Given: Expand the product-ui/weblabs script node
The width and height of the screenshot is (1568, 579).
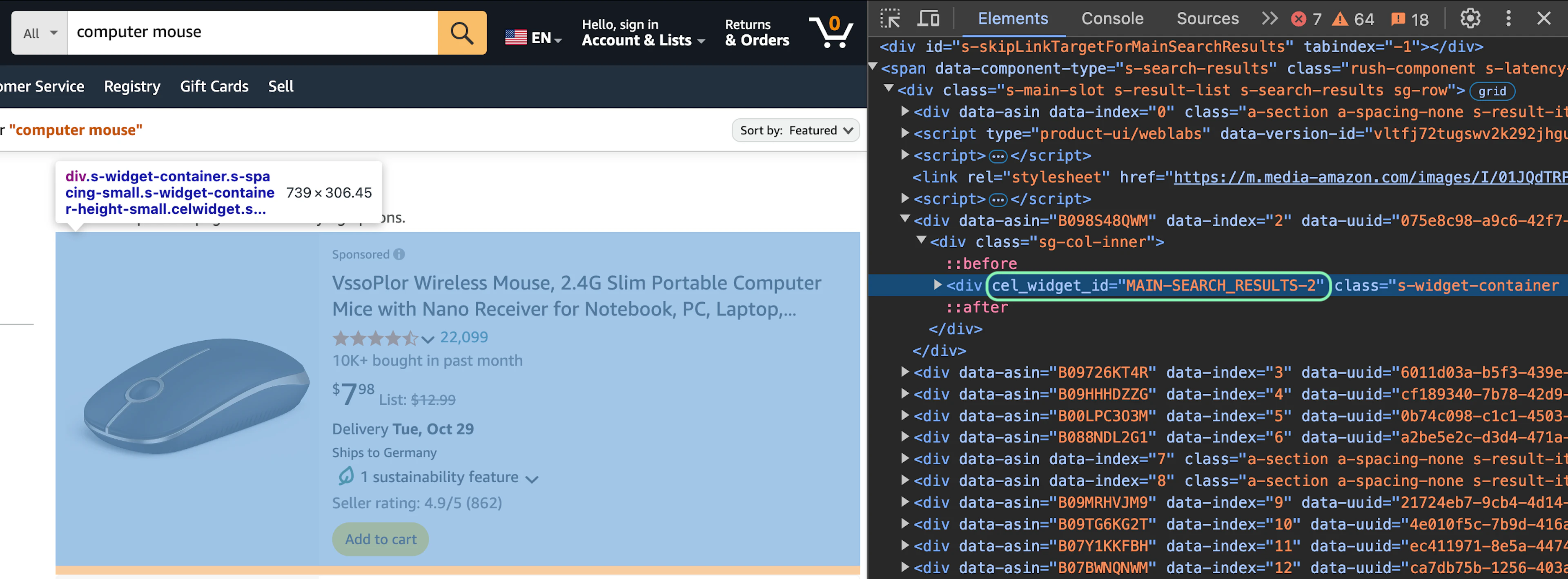Looking at the screenshot, I should pyautogui.click(x=905, y=133).
